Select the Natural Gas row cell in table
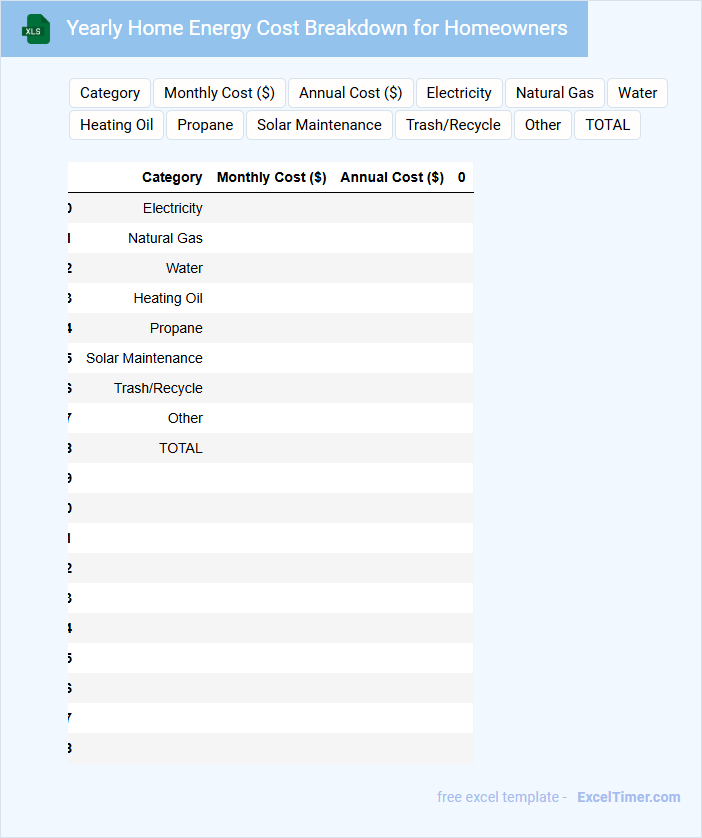Screen dimensions: 702x838 pos(165,238)
